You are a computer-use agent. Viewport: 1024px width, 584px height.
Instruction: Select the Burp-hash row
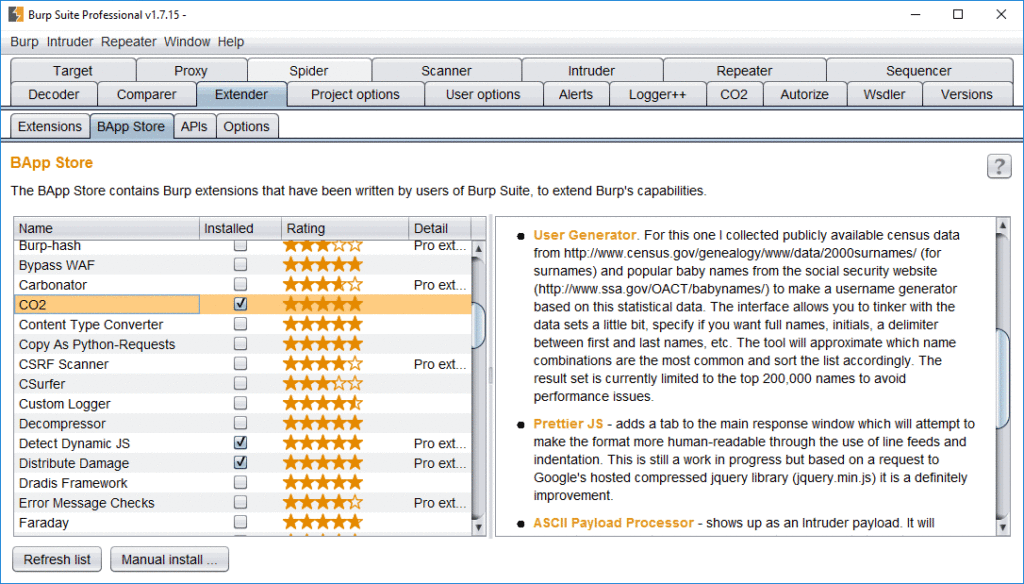pos(243,246)
